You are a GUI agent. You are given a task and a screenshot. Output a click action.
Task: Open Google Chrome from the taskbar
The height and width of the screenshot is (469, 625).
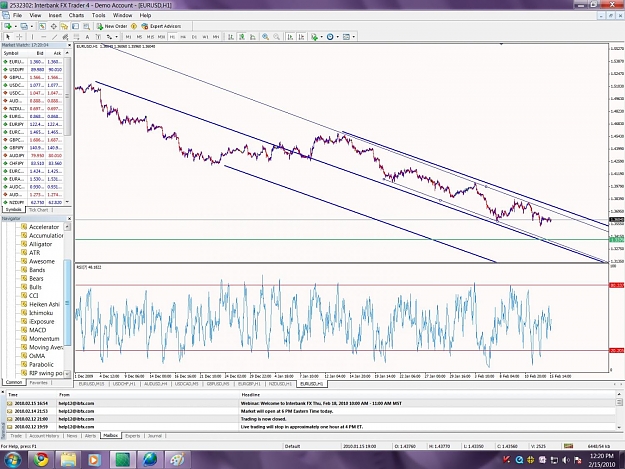tap(41, 459)
